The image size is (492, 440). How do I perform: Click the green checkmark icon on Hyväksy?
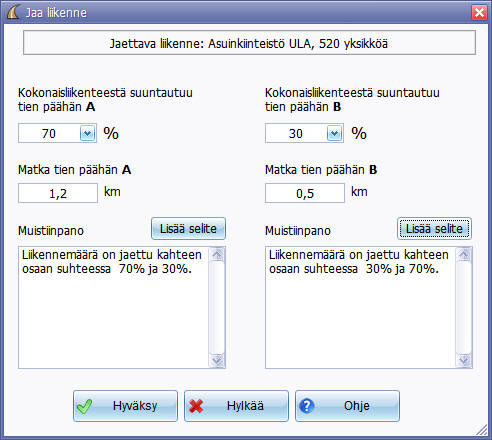(x=84, y=406)
